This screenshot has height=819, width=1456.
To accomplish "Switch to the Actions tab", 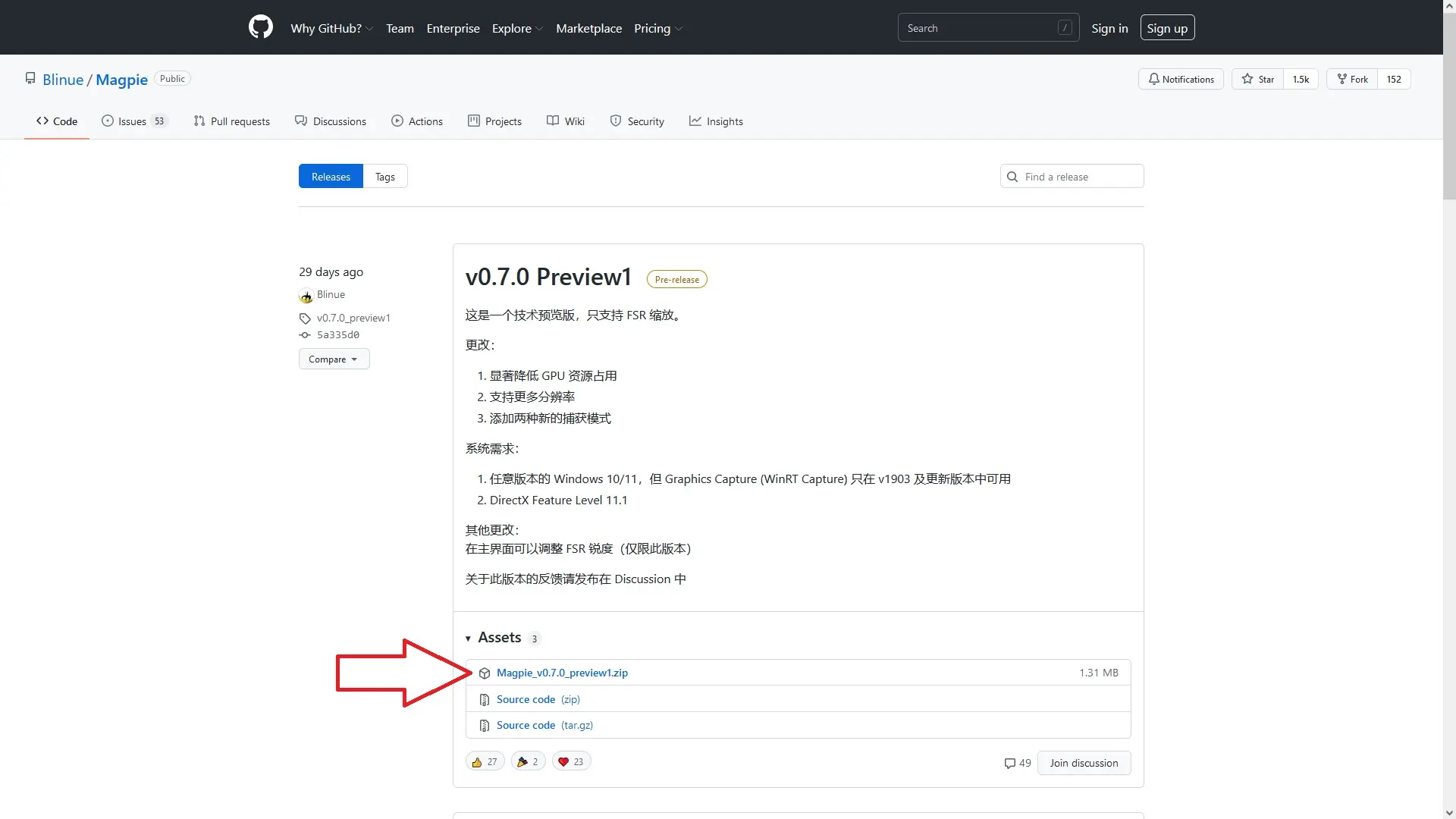I will click(417, 121).
